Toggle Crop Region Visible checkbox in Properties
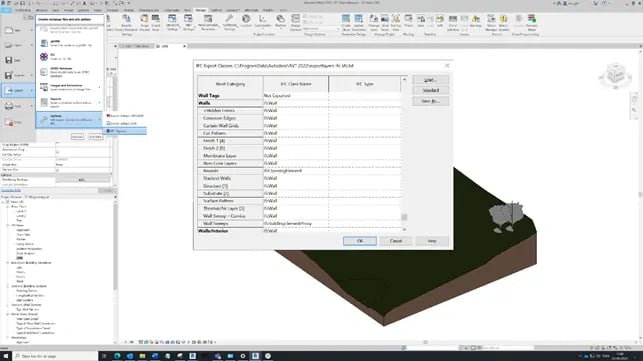This screenshot has width=643, height=361. [57, 144]
